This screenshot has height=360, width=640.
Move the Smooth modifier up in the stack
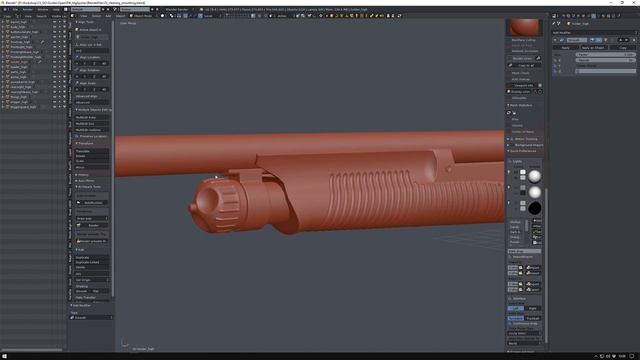(x=620, y=40)
